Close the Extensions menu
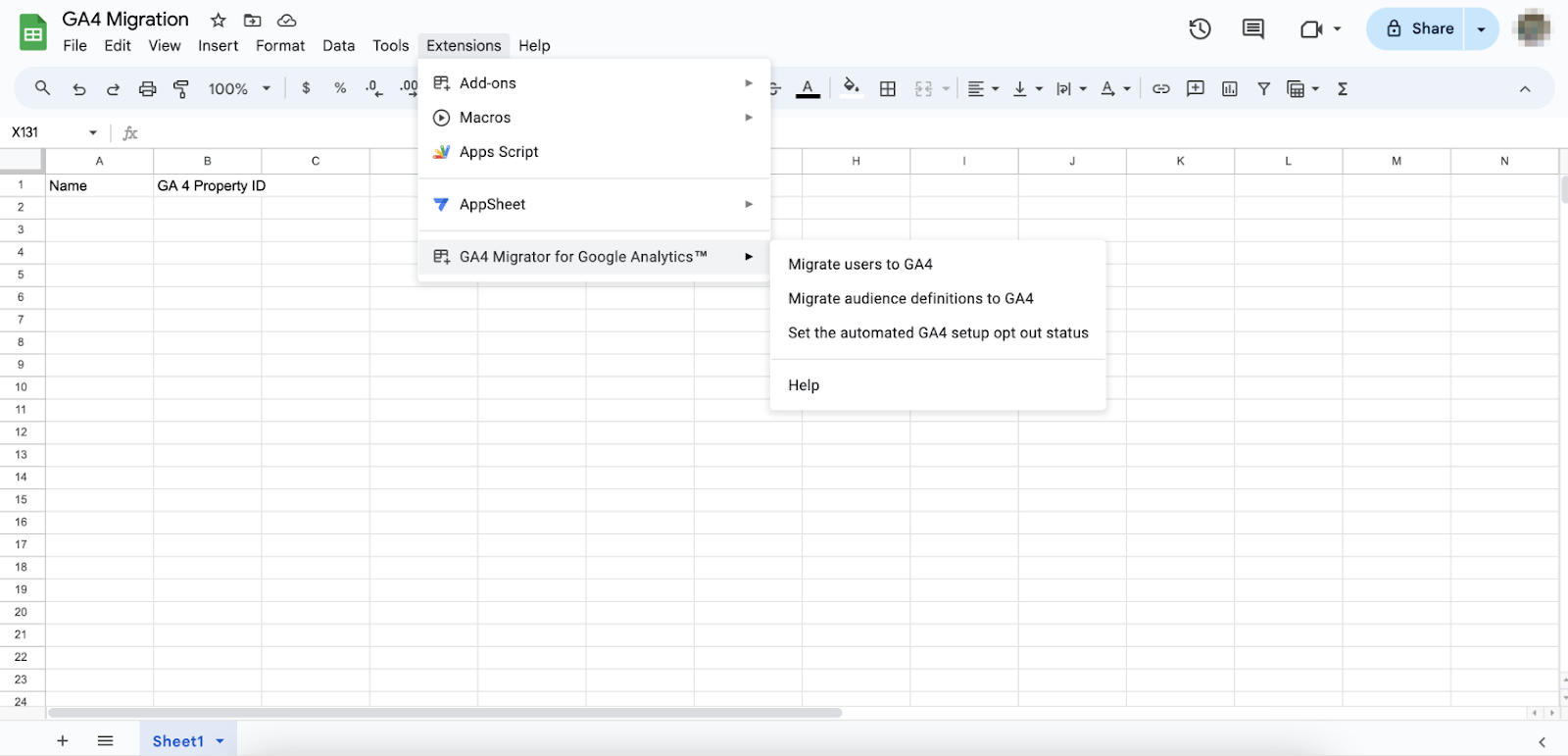The height and width of the screenshot is (756, 1568). [464, 46]
